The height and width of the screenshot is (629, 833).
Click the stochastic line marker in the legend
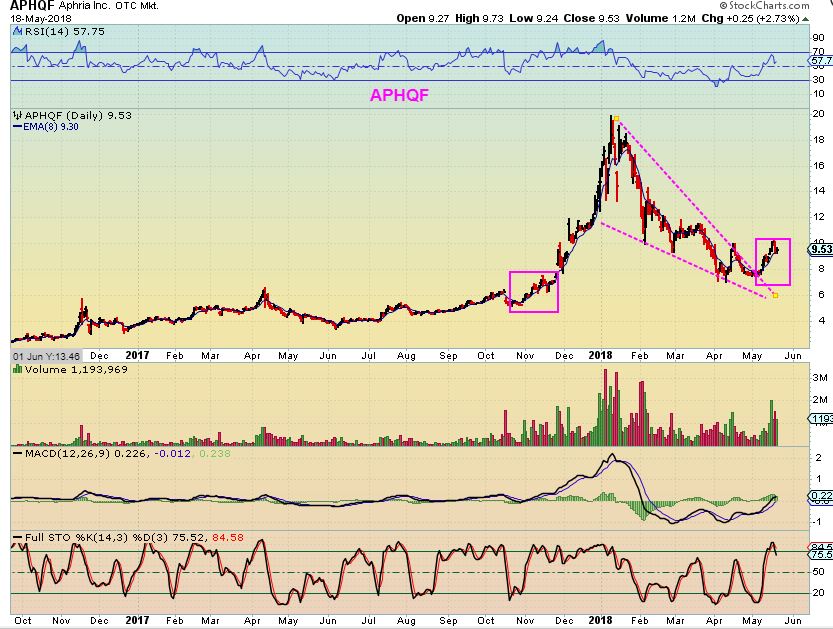point(18,538)
